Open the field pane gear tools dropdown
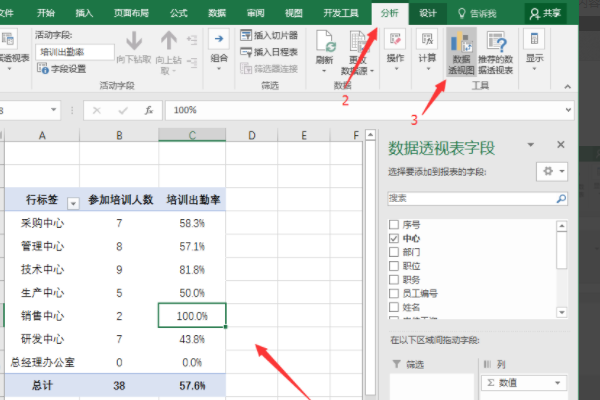 point(551,171)
